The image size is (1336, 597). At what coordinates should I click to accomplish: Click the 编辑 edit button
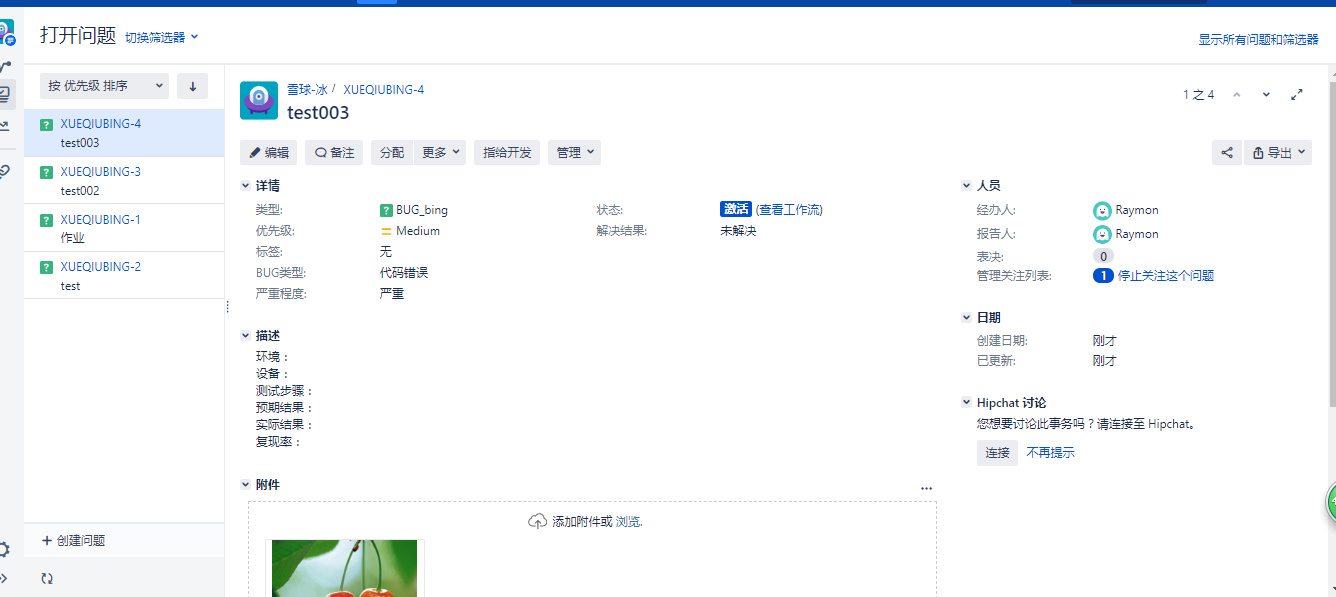(269, 153)
